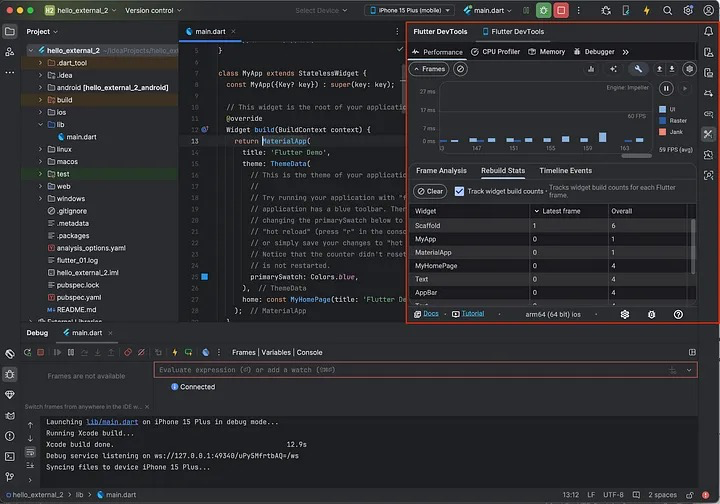
Task: Open the iPhone 15 Plus device dropdown
Action: tap(410, 10)
